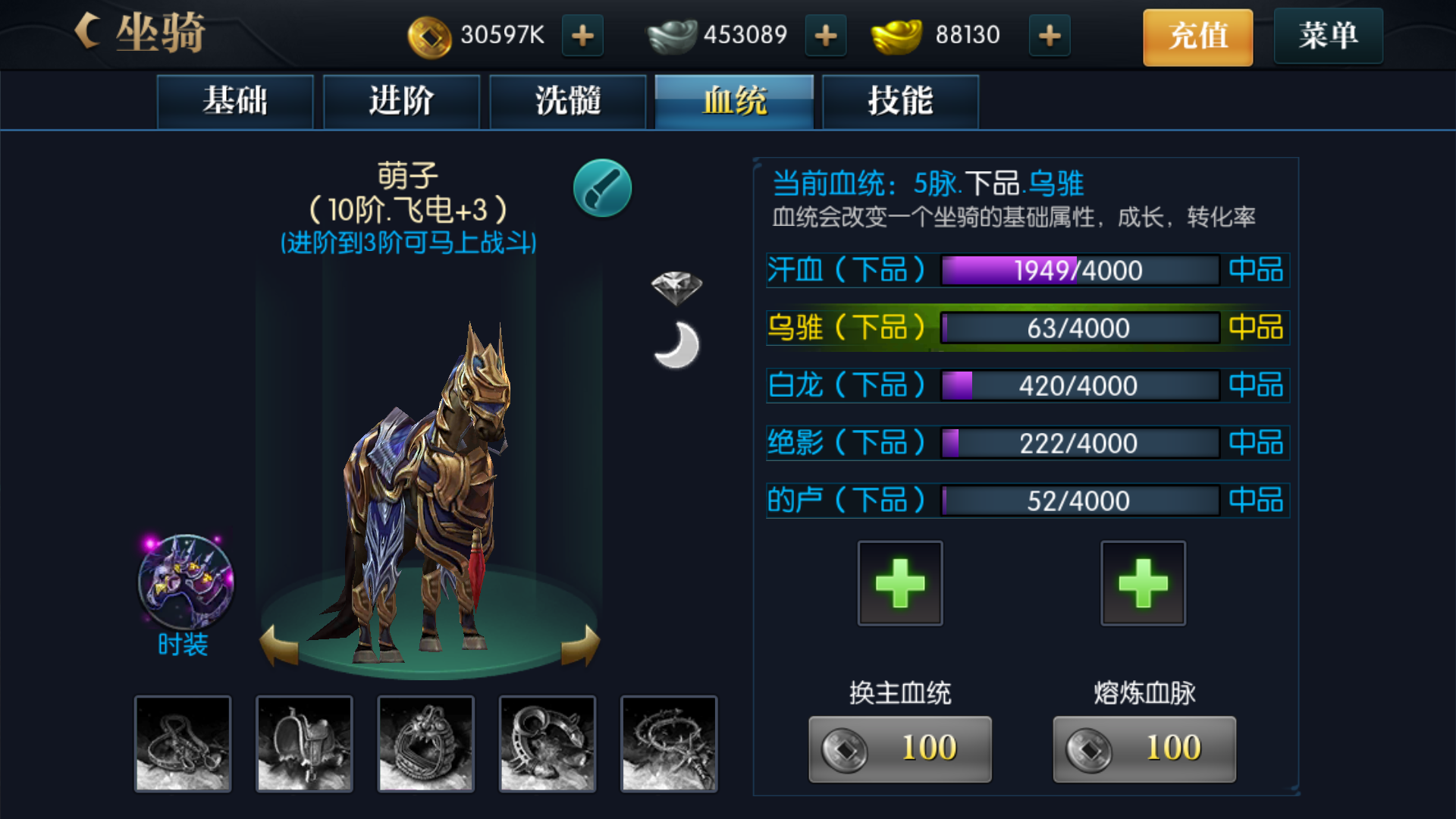Switch to the 进阶 tab
Viewport: 1456px width, 819px height.
[x=402, y=102]
